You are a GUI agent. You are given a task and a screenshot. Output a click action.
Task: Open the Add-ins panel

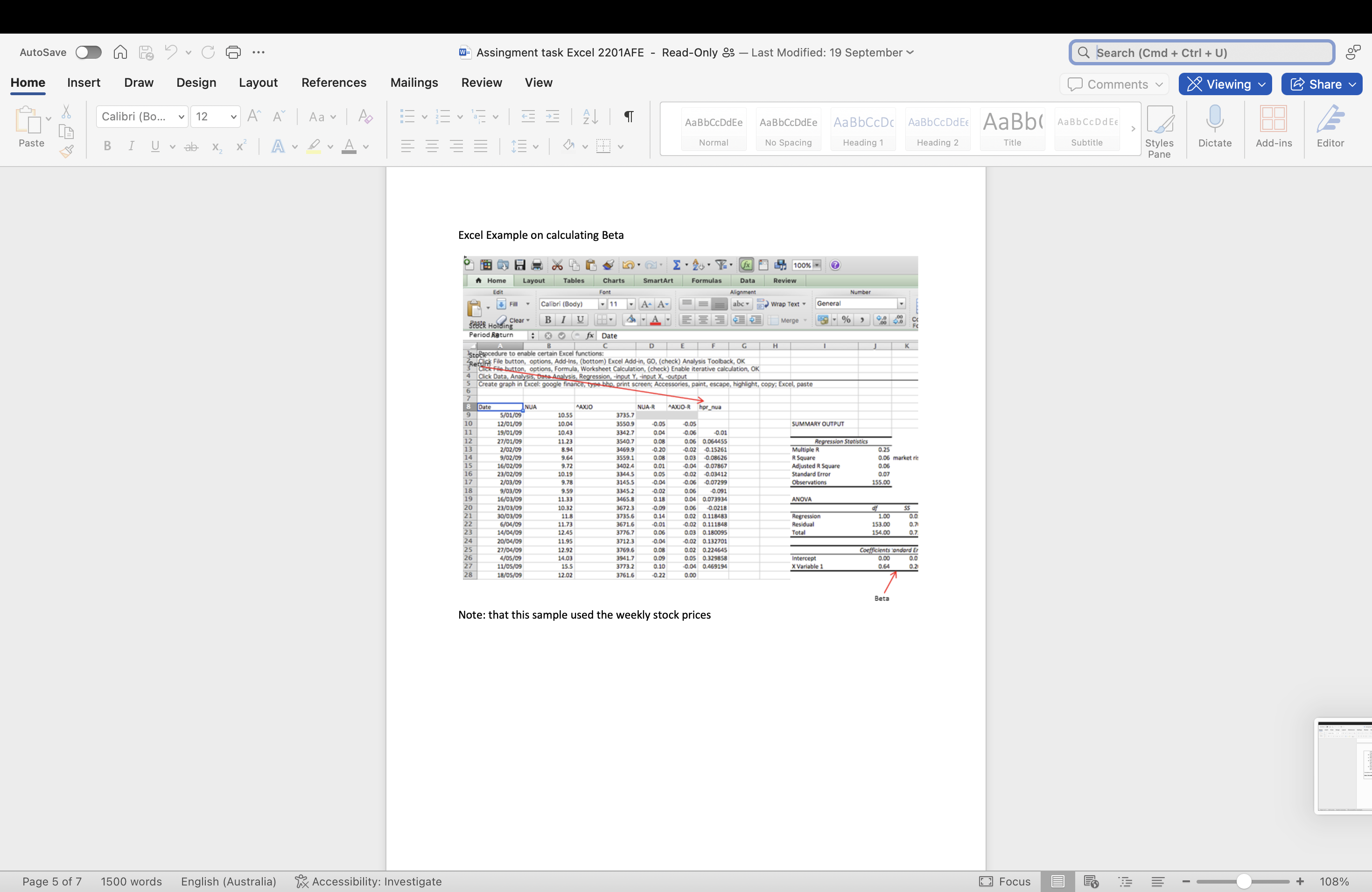point(1274,128)
